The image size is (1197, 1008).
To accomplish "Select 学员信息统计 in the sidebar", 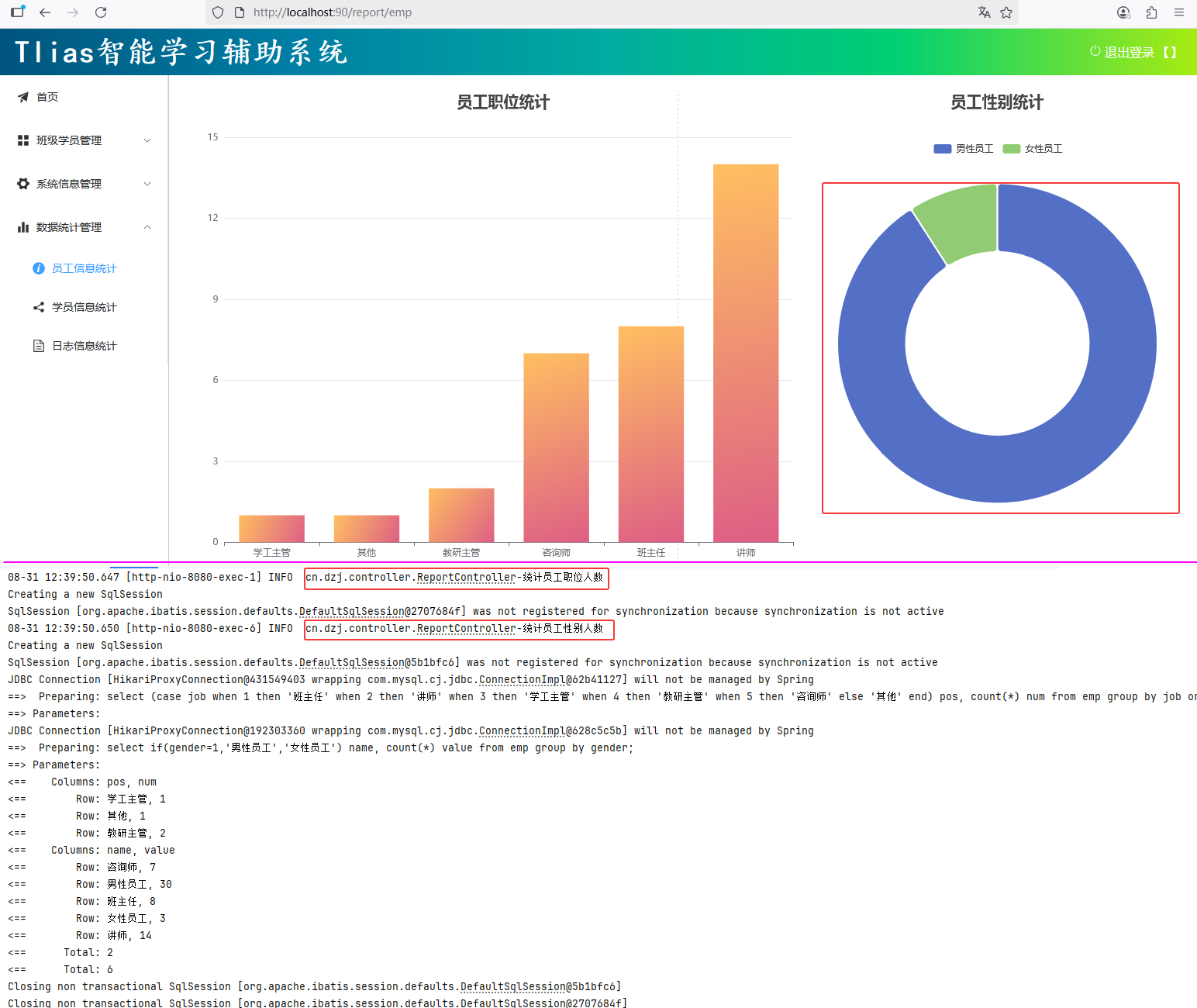I will [x=84, y=307].
